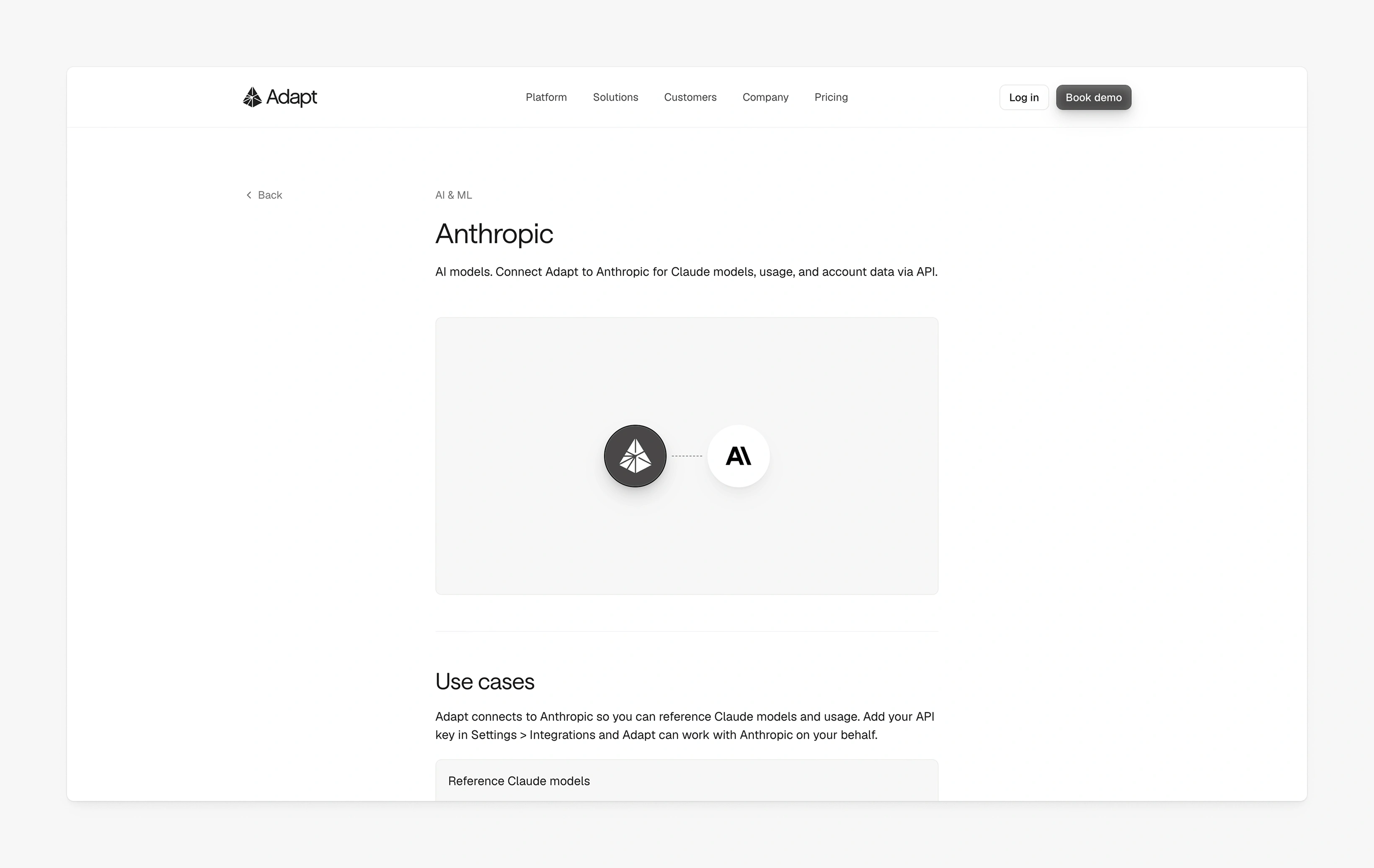Click the description starting "AI models. Connect Adapt"
The image size is (1374, 868).
click(687, 271)
